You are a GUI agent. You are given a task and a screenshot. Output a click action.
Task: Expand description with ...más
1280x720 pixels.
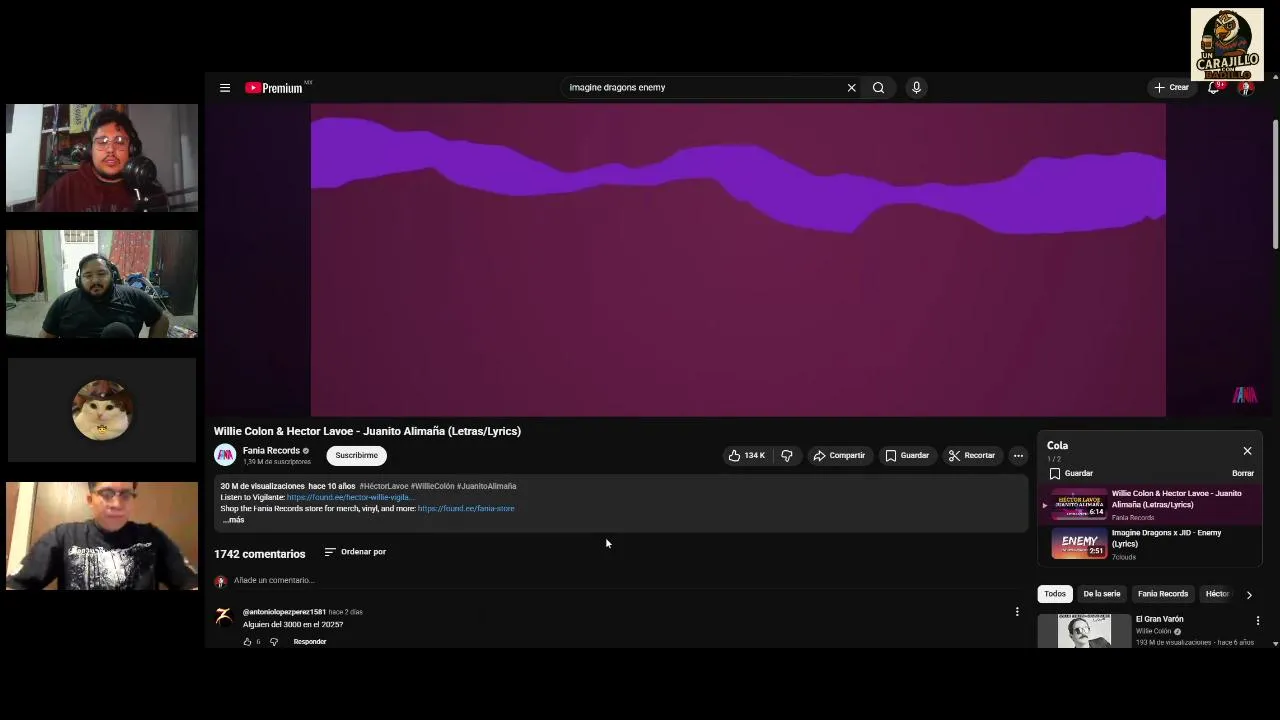point(233,520)
